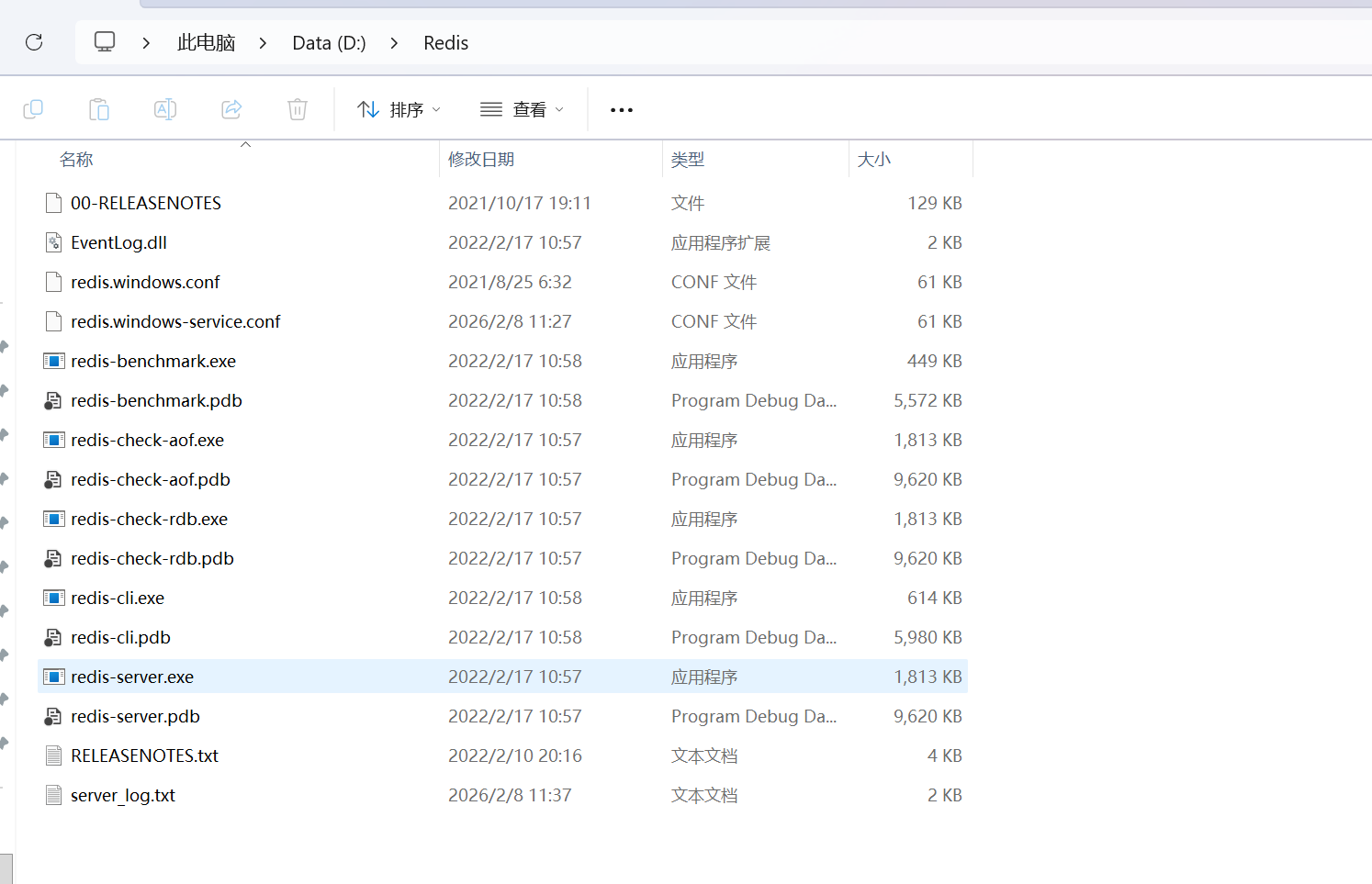Image resolution: width=1372 pixels, height=884 pixels.
Task: Select the redis-cli.exe application icon
Action: (54, 598)
